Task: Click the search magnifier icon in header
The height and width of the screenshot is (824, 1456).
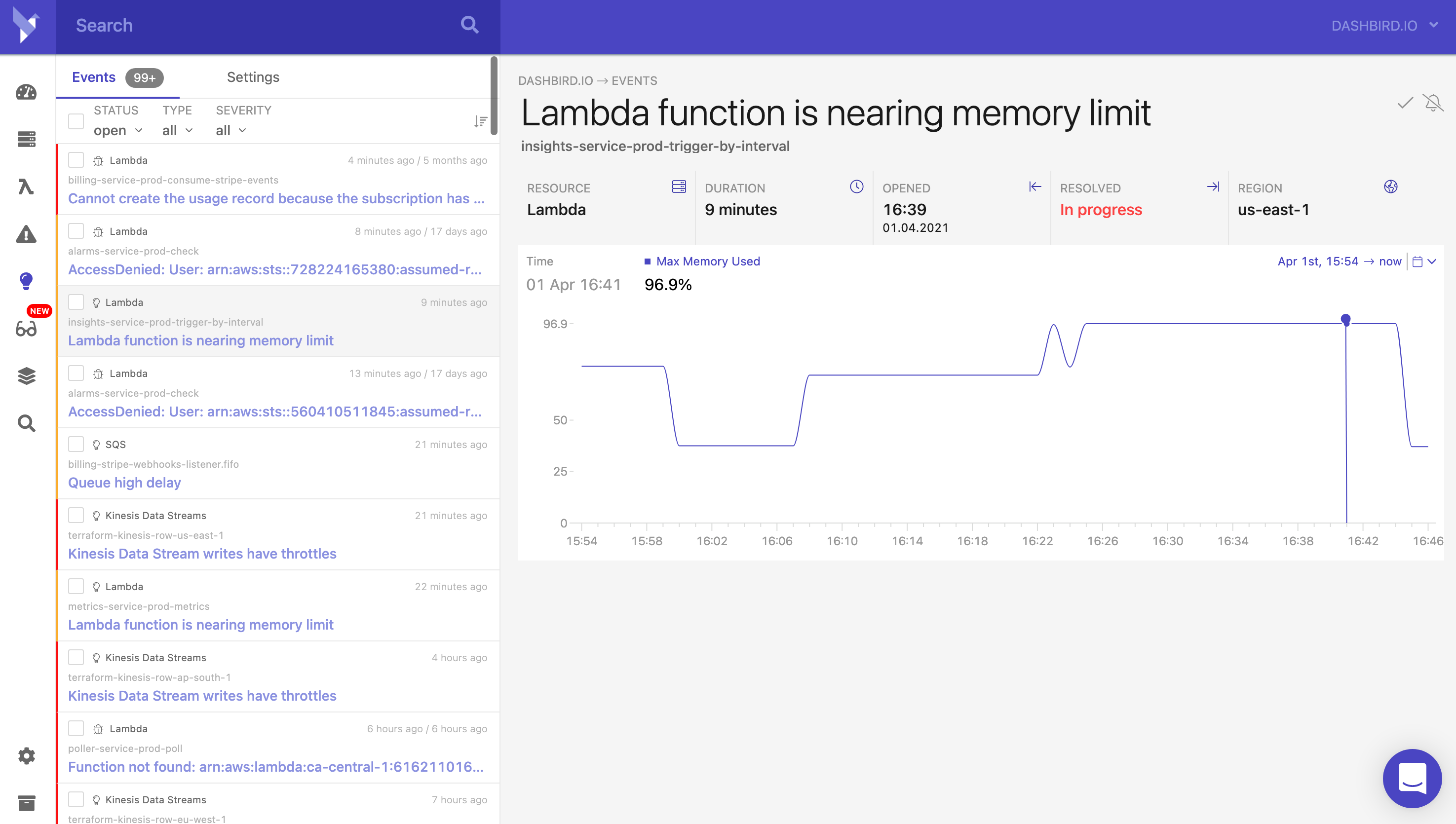Action: pyautogui.click(x=469, y=25)
